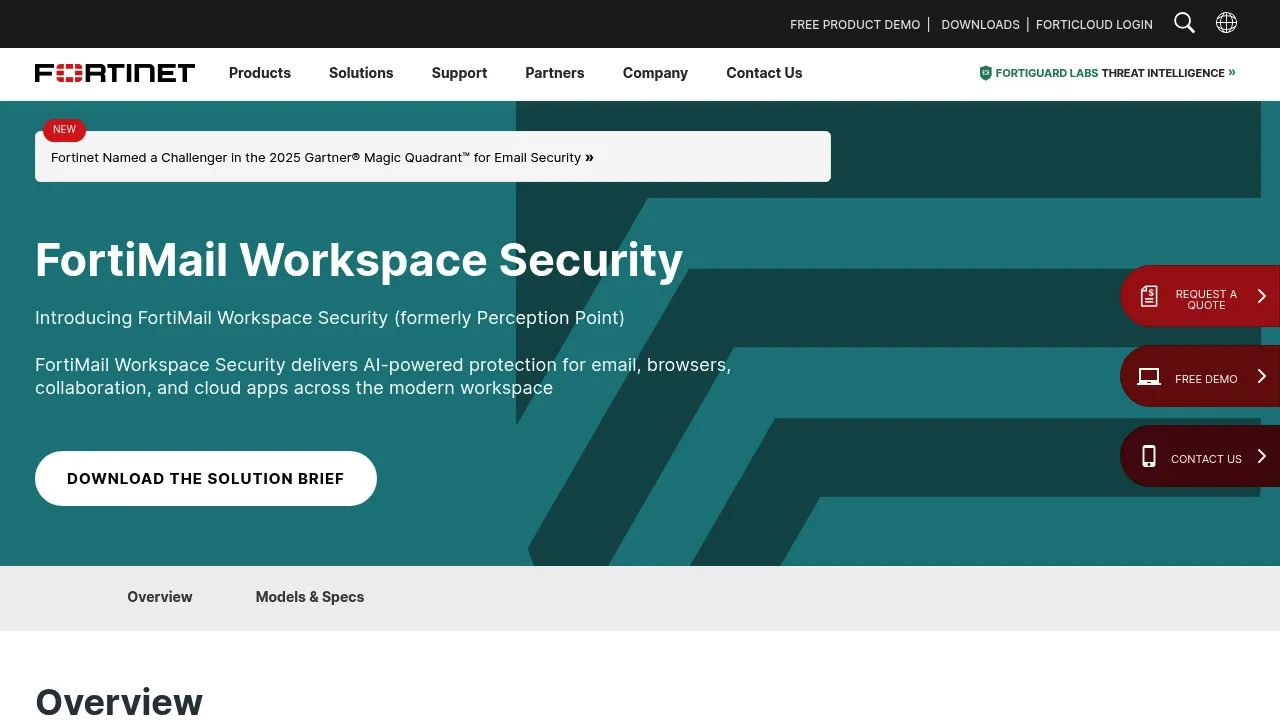Viewport: 1280px width, 720px height.
Task: Open the Solutions menu
Action: click(x=361, y=73)
